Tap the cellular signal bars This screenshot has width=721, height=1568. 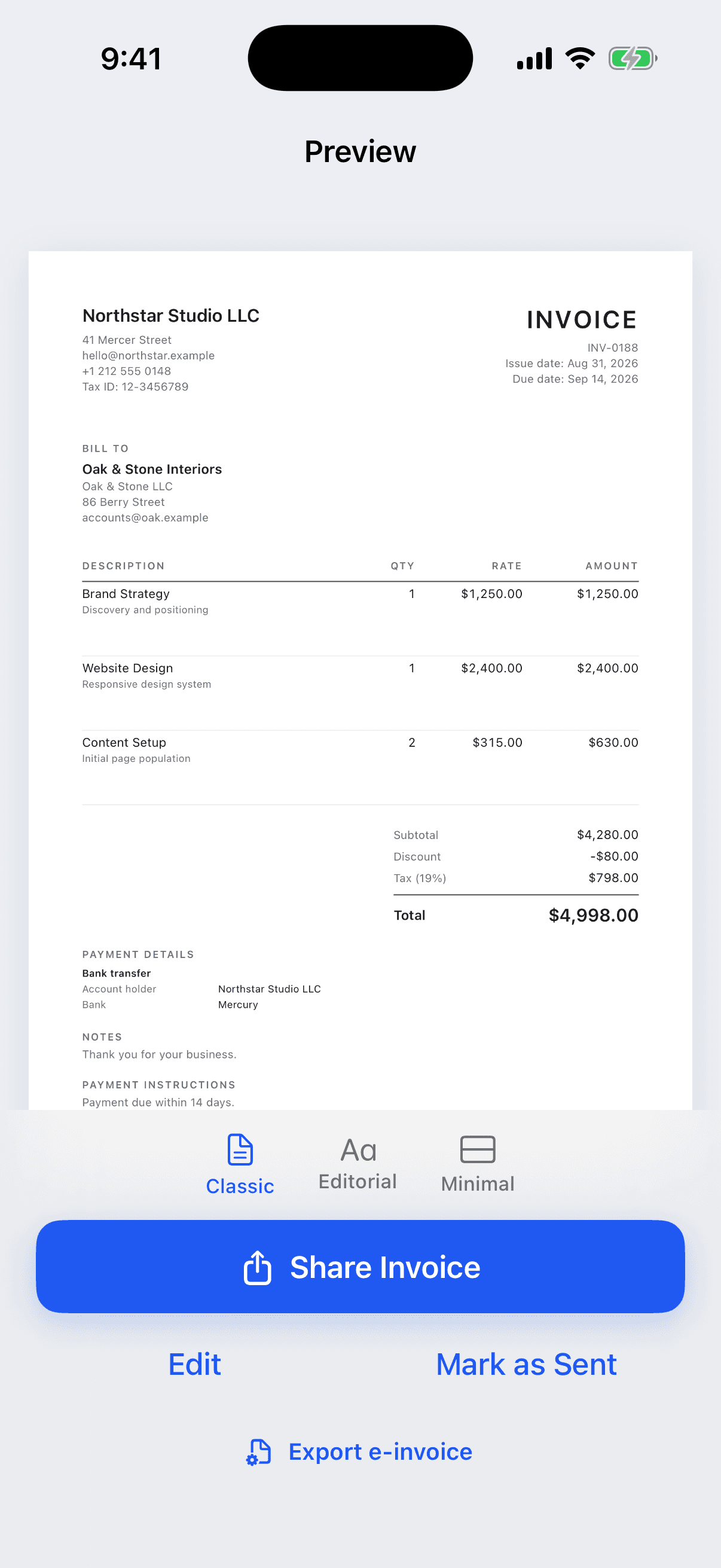click(534, 59)
